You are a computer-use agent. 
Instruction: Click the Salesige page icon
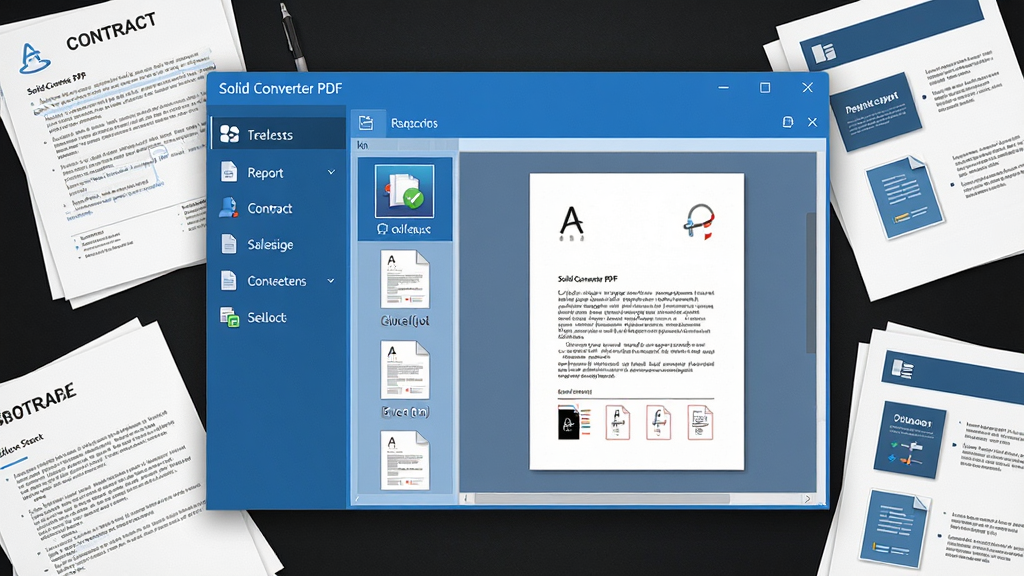pyautogui.click(x=229, y=244)
